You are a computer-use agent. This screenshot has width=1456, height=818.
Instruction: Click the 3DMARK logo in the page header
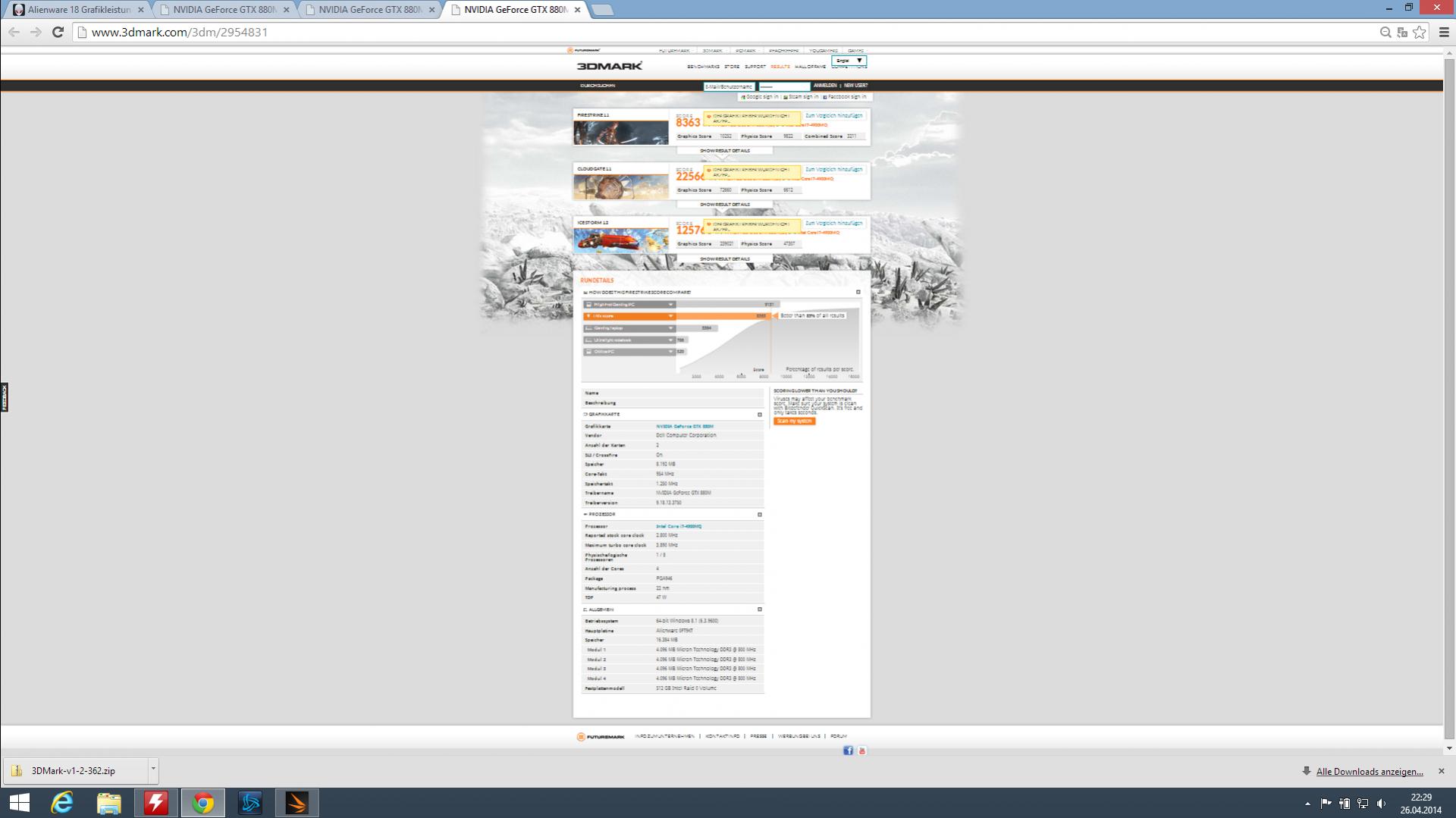[x=610, y=66]
